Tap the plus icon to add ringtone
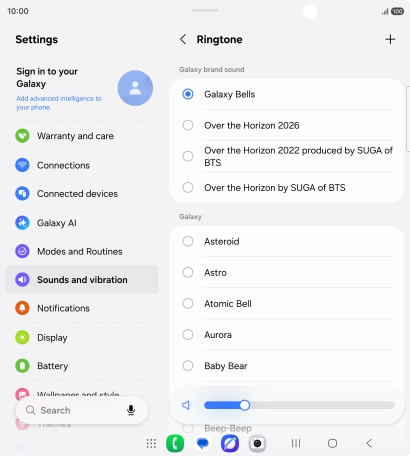 point(390,39)
